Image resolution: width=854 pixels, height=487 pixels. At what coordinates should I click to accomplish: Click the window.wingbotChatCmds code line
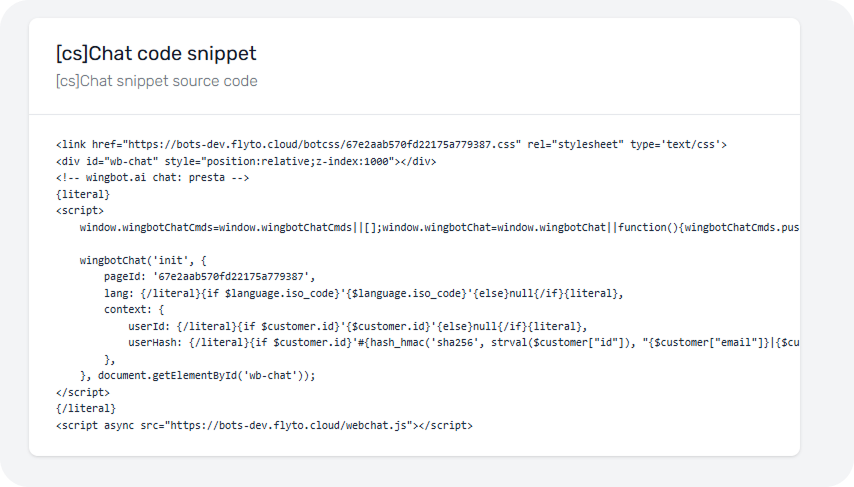[x=440, y=227]
